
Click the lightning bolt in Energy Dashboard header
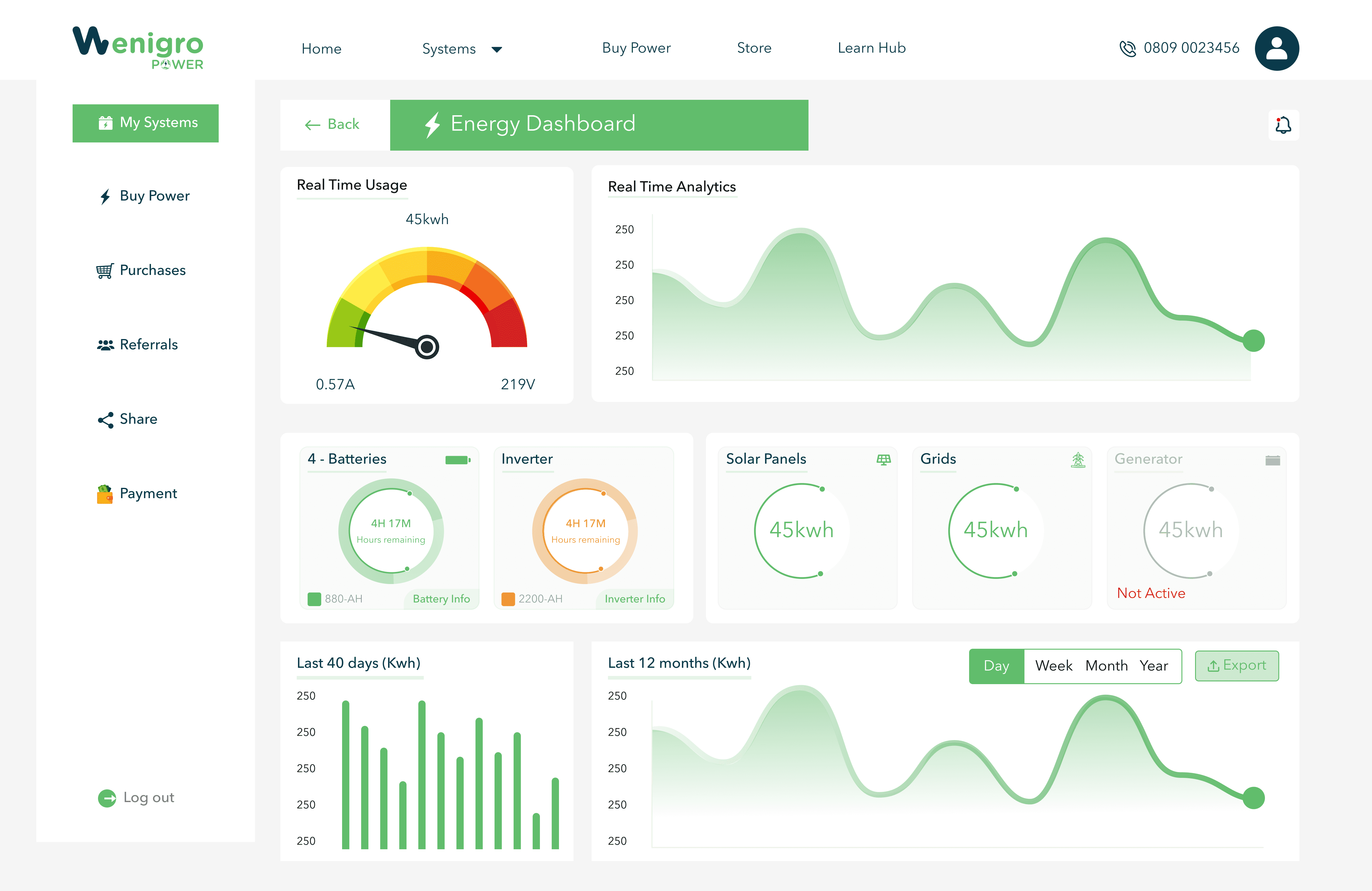(x=432, y=125)
